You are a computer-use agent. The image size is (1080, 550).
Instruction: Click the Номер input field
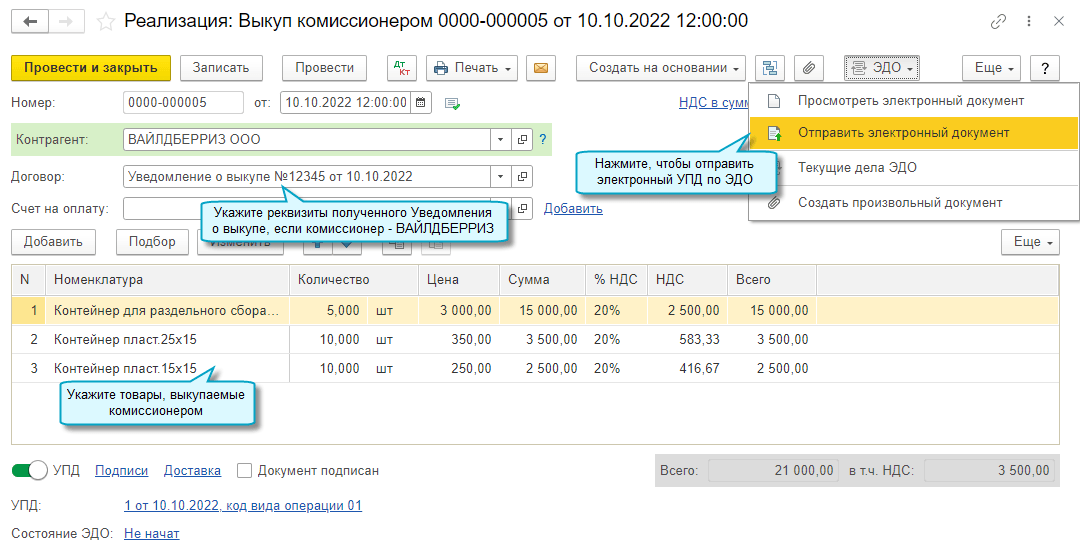182,103
